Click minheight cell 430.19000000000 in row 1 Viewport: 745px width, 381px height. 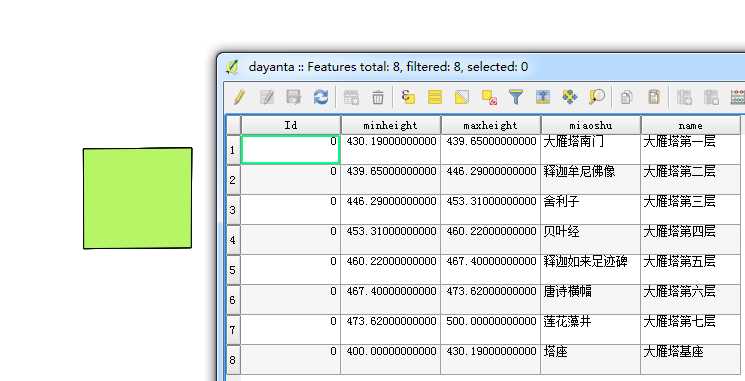coord(391,150)
